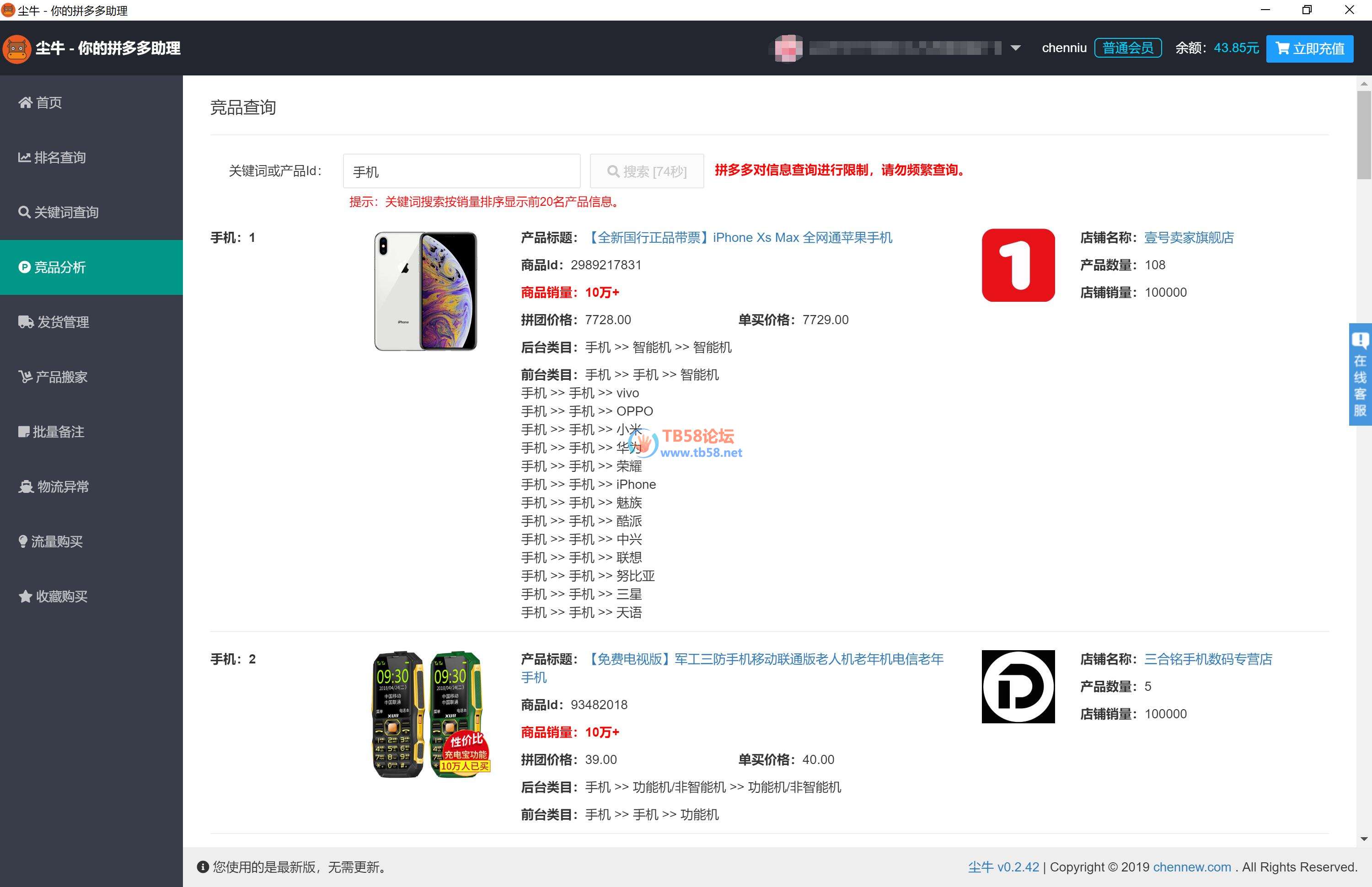The image size is (1372, 887).
Task: Open 关键词查询 in the sidebar
Action: [91, 213]
